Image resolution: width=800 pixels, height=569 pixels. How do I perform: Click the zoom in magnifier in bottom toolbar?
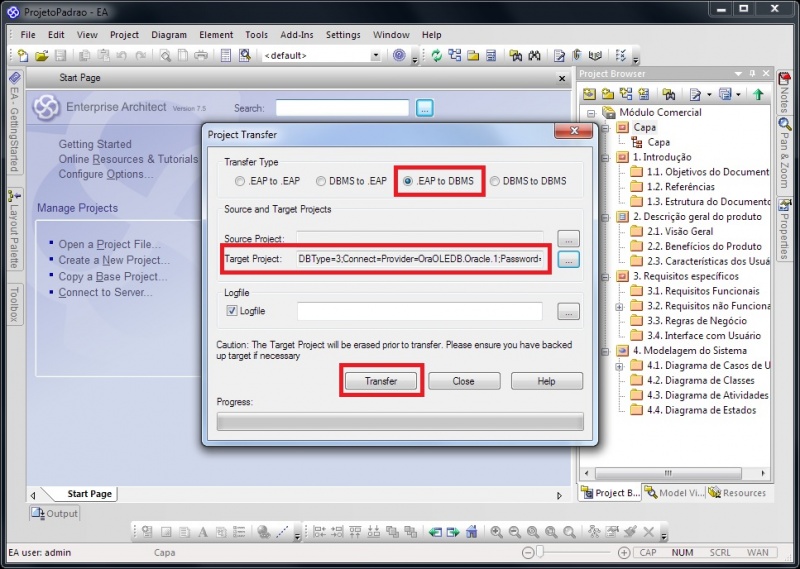pyautogui.click(x=495, y=532)
